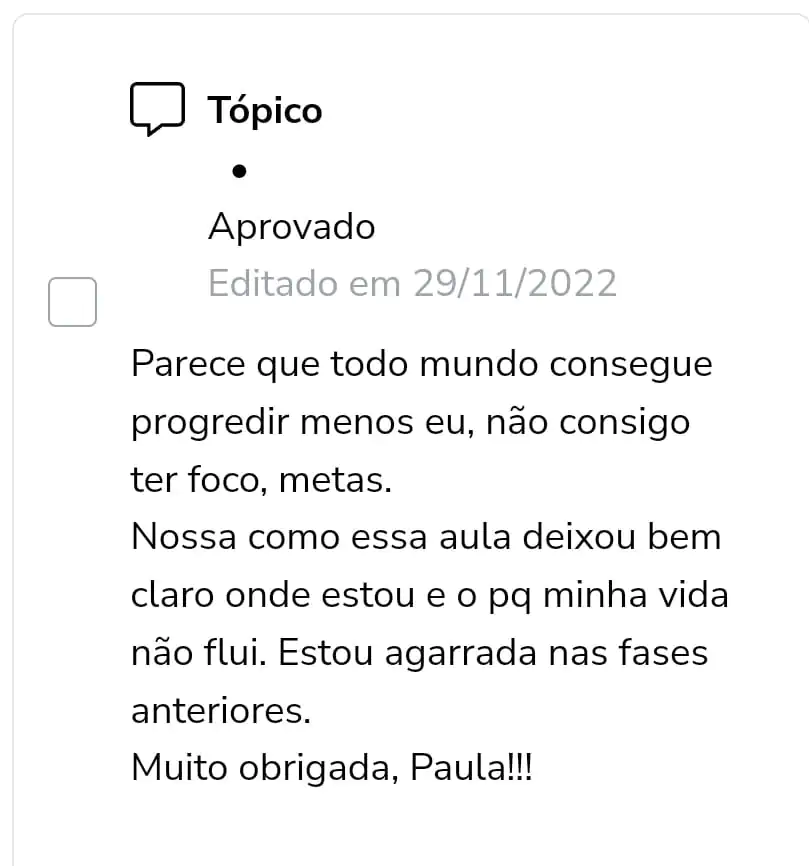Click the word "anteriores."
This screenshot has height=866, width=809.
point(222,712)
